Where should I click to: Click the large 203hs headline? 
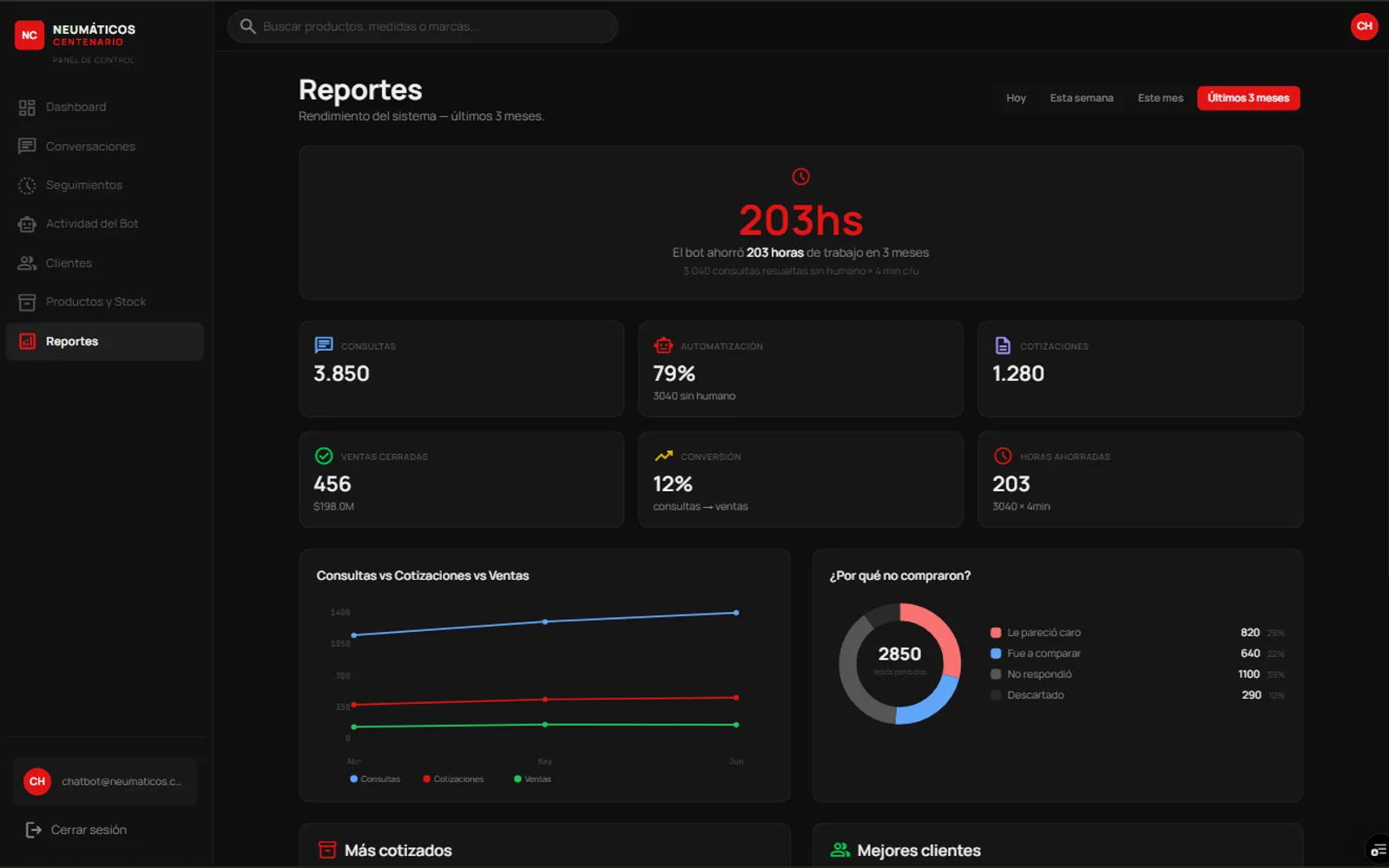(800, 220)
